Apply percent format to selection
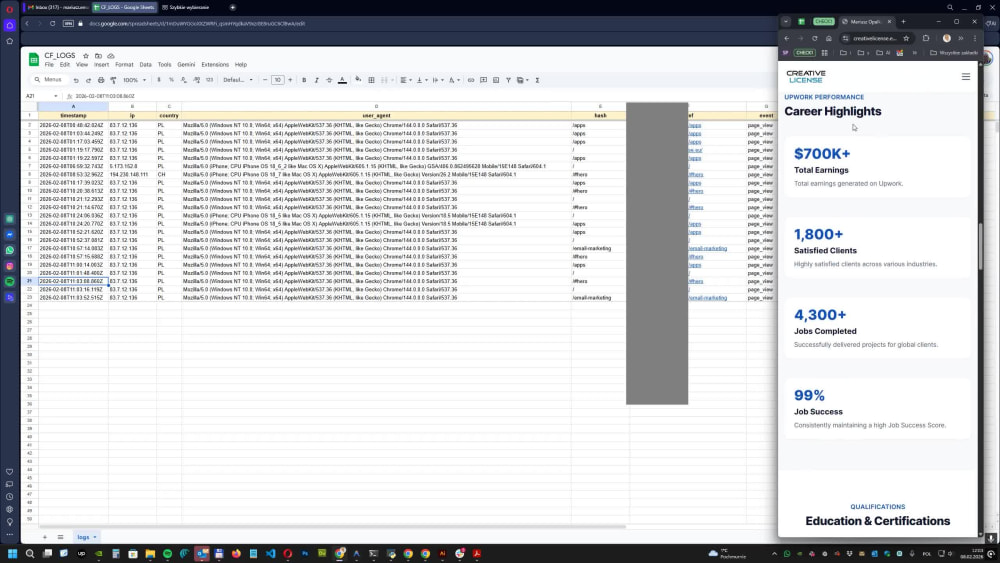 [171, 80]
